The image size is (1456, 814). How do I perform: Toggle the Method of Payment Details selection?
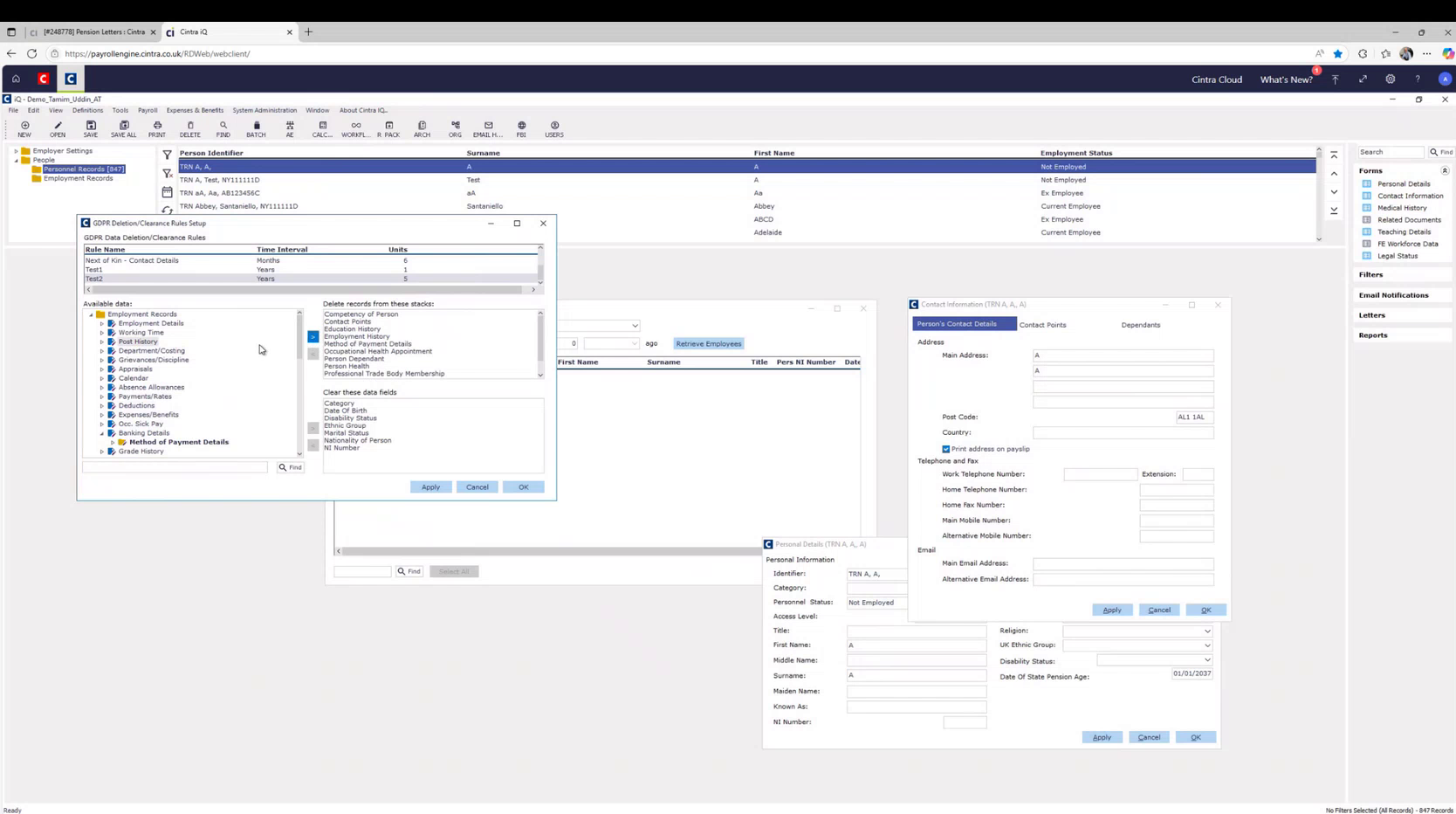click(178, 441)
